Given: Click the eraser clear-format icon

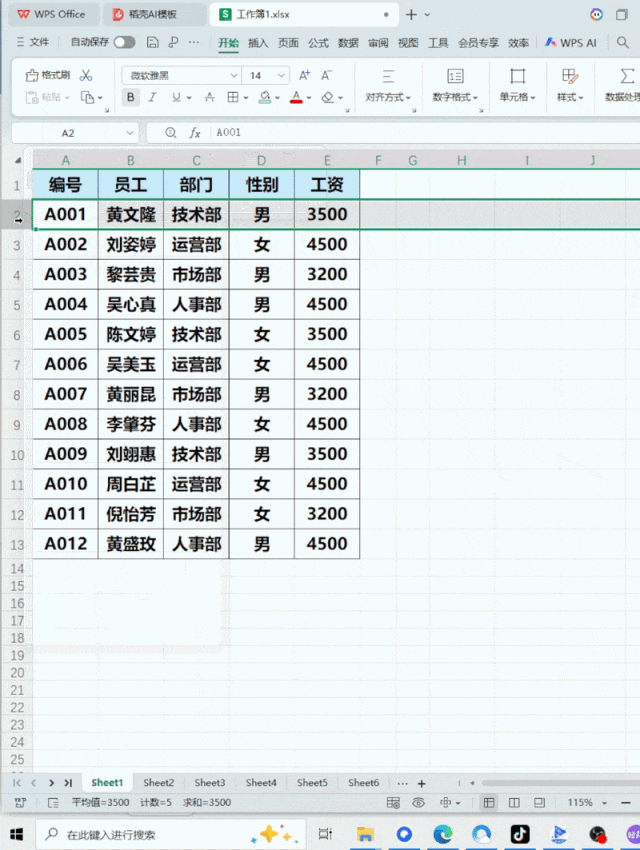Looking at the screenshot, I should tap(327, 98).
